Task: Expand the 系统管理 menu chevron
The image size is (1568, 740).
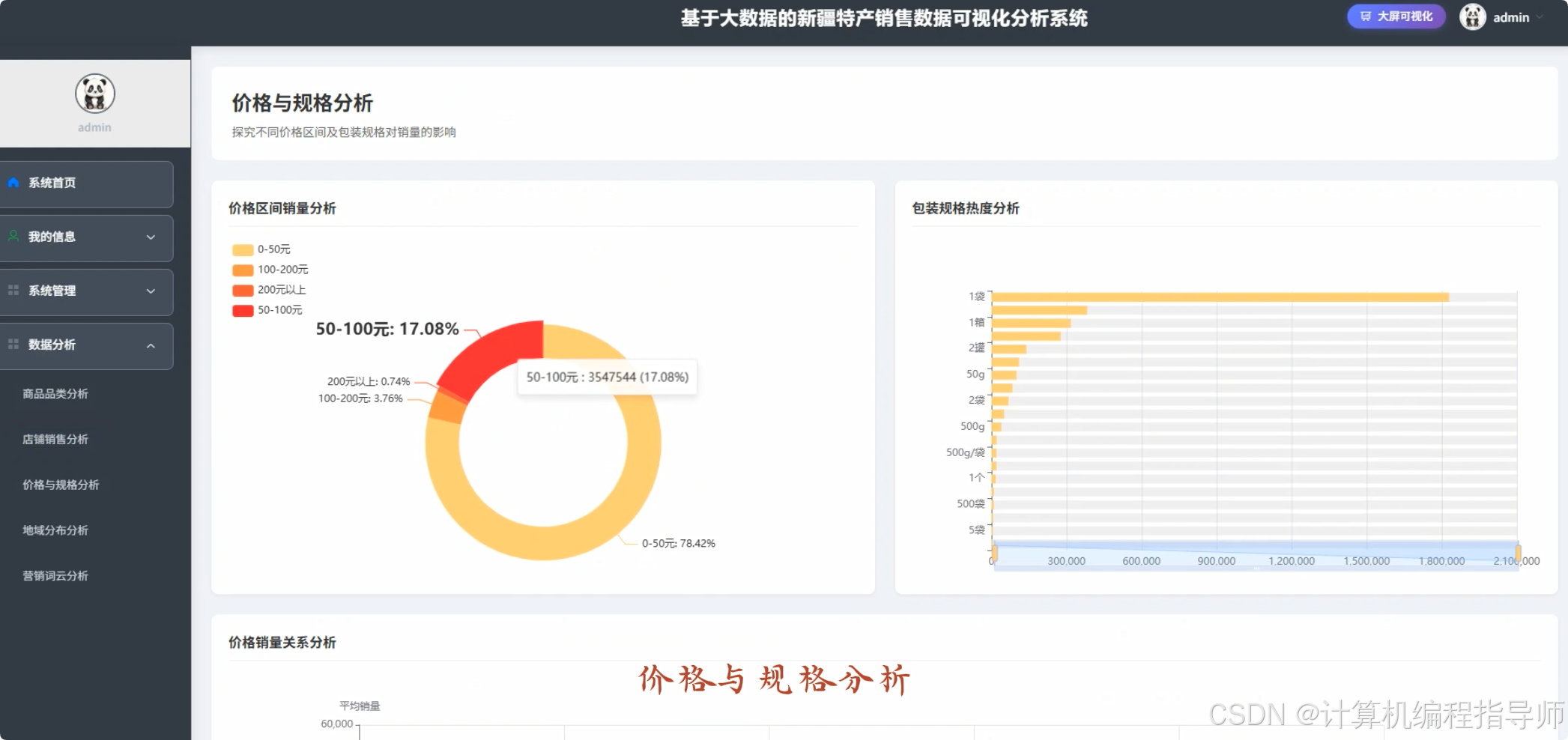Action: (151, 291)
